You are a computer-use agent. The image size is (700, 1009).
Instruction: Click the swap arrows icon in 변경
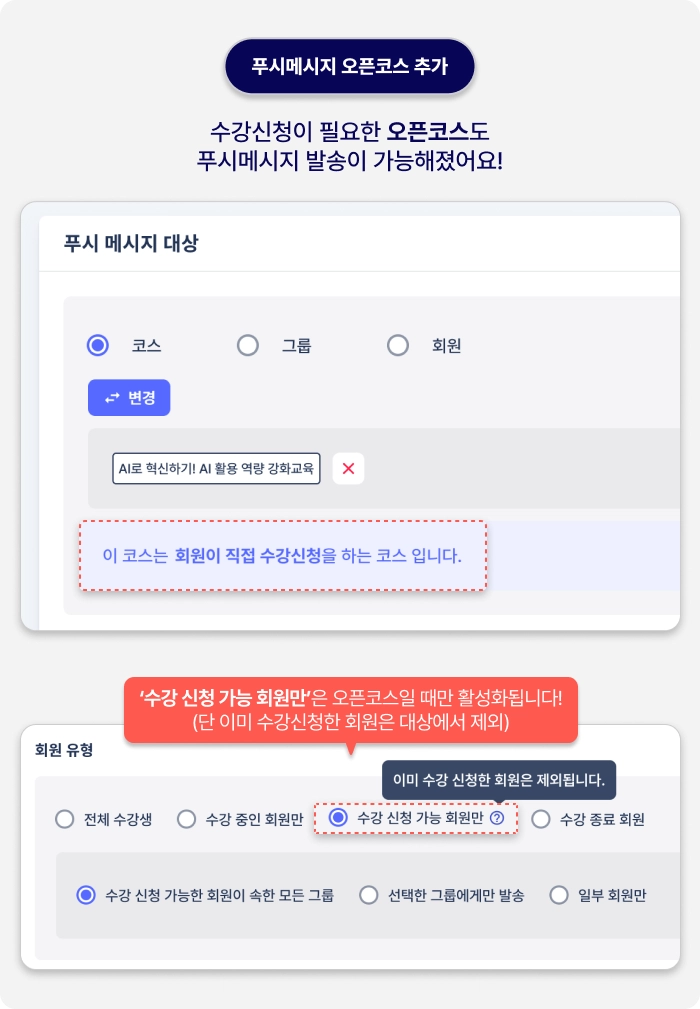click(113, 398)
